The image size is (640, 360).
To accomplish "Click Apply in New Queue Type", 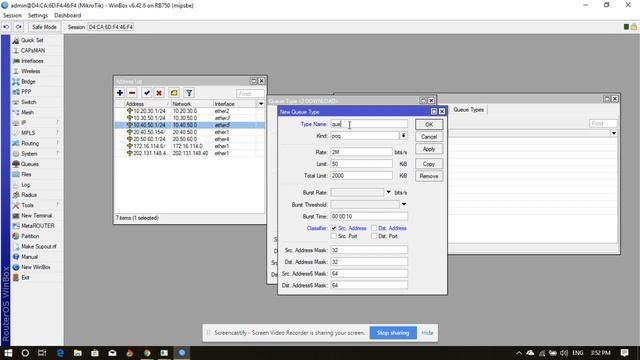I will pos(429,149).
